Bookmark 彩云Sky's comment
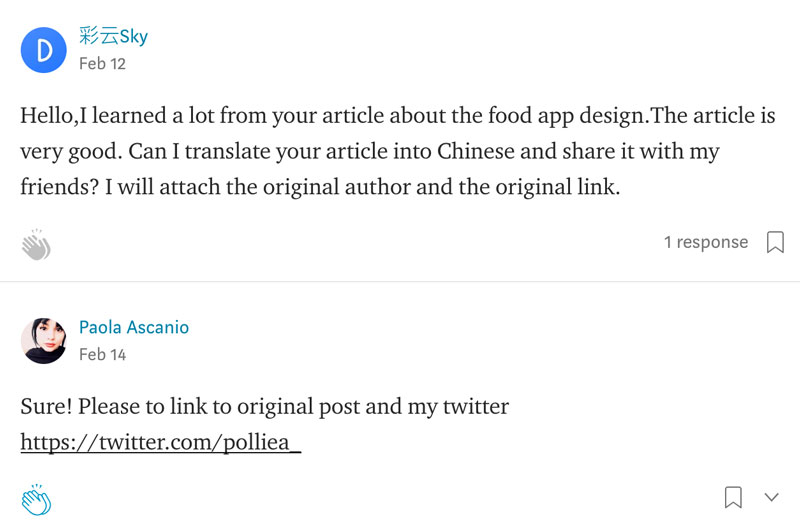 pyautogui.click(x=775, y=243)
